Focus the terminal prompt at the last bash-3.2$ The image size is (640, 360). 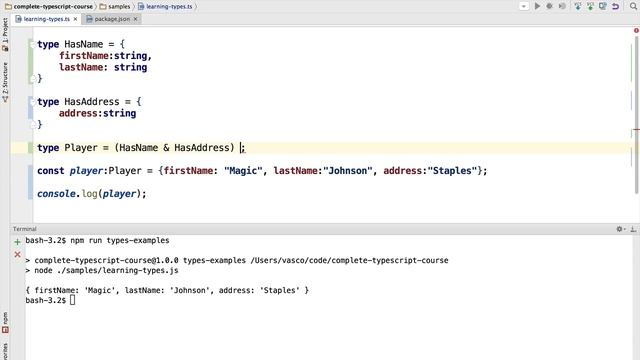(50, 300)
